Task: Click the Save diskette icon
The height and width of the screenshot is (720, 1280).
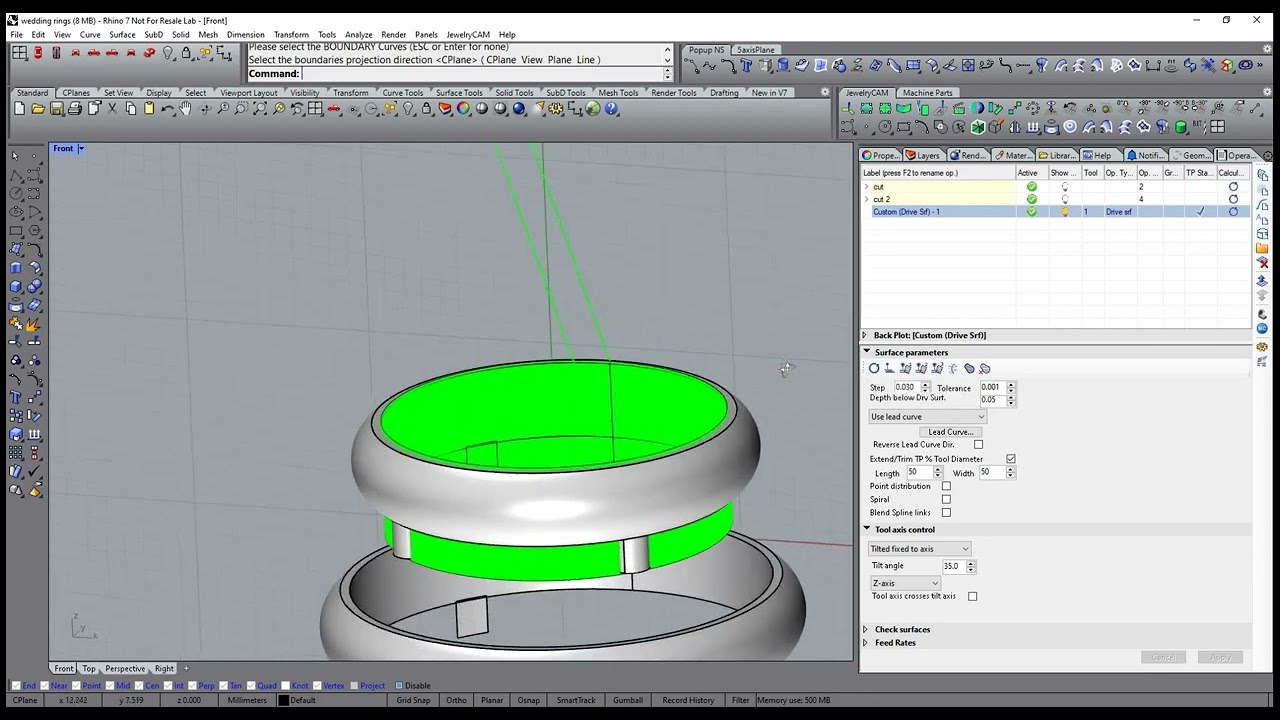Action: (56, 109)
